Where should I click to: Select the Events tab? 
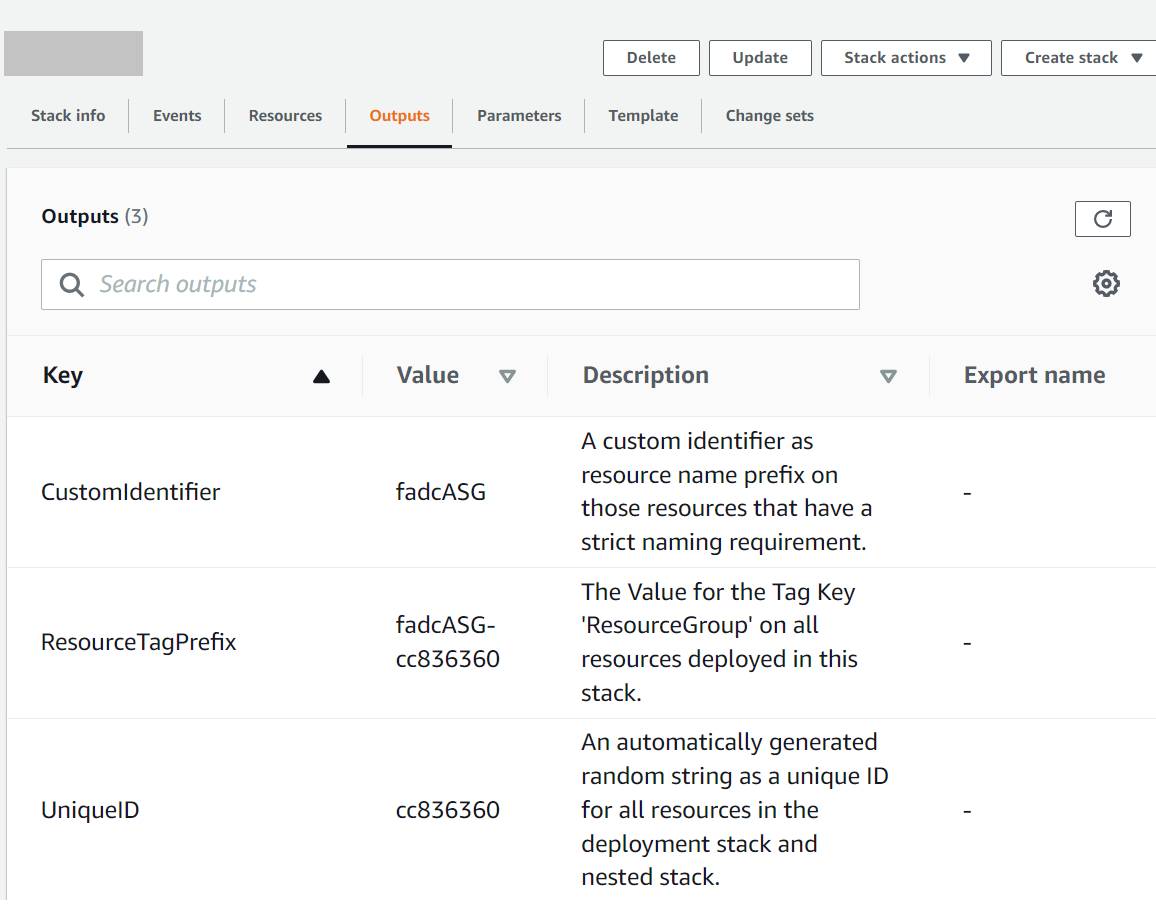click(176, 115)
